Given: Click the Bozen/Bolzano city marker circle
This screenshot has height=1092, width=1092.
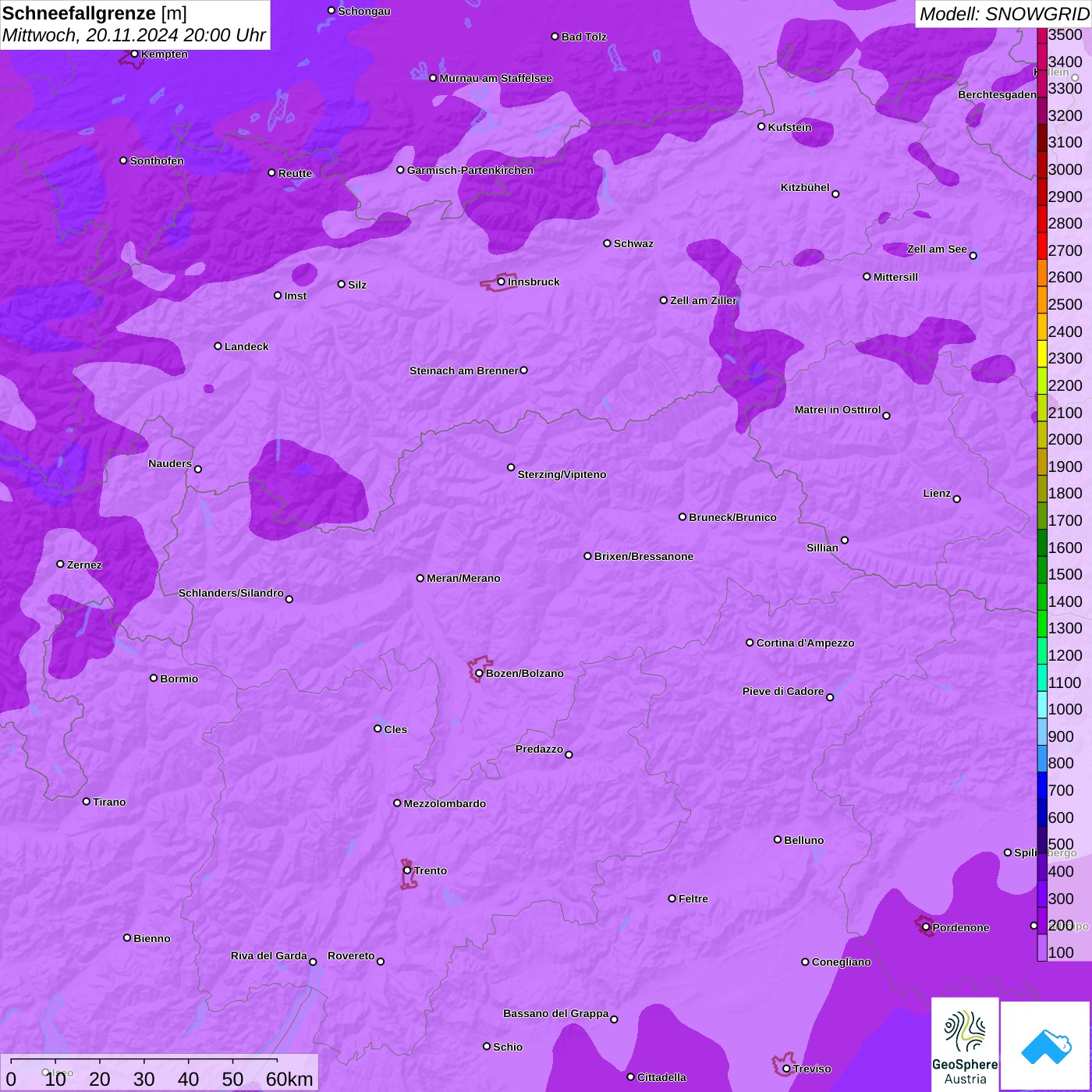Looking at the screenshot, I should tap(479, 673).
